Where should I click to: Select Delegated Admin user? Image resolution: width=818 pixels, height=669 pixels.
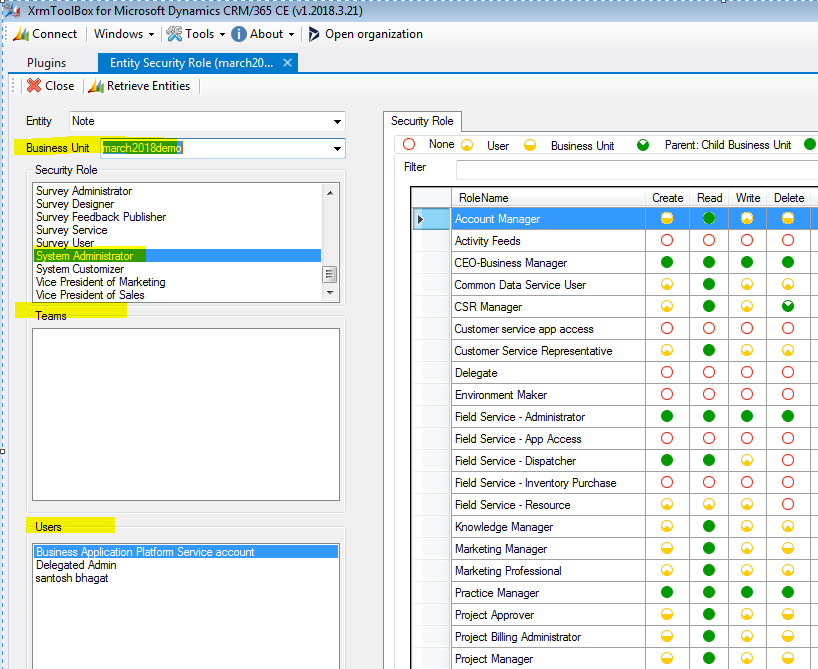(x=76, y=565)
